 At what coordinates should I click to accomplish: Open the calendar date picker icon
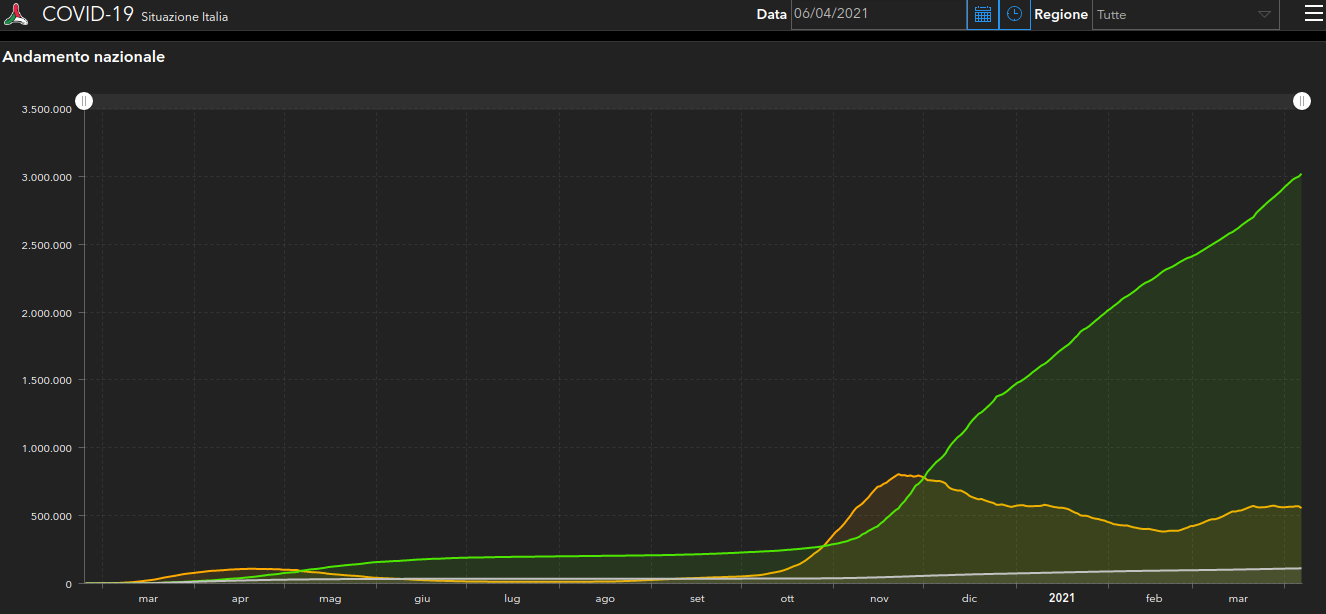(982, 14)
